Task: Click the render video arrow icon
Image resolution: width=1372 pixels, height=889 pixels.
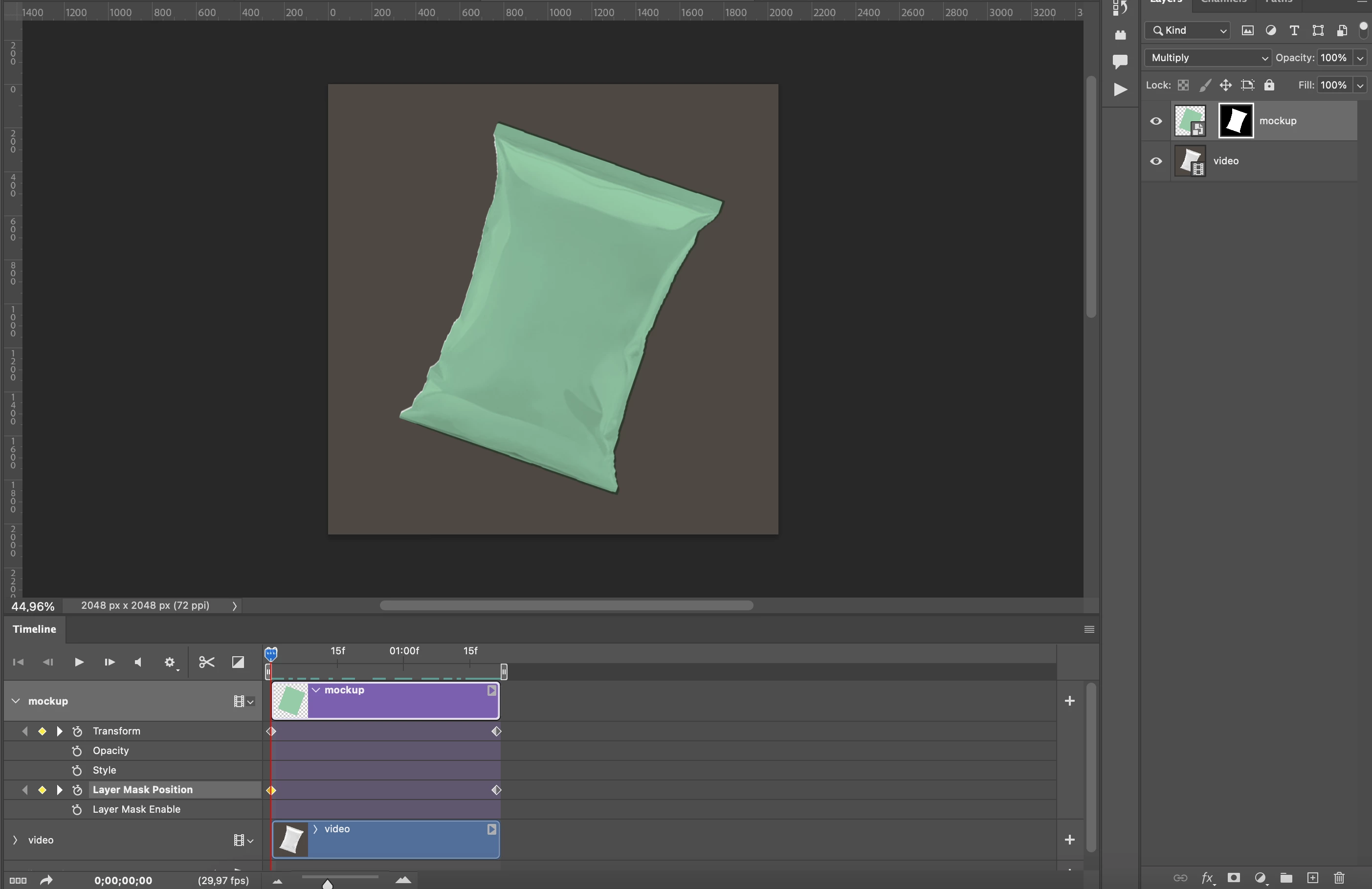Action: click(46, 880)
